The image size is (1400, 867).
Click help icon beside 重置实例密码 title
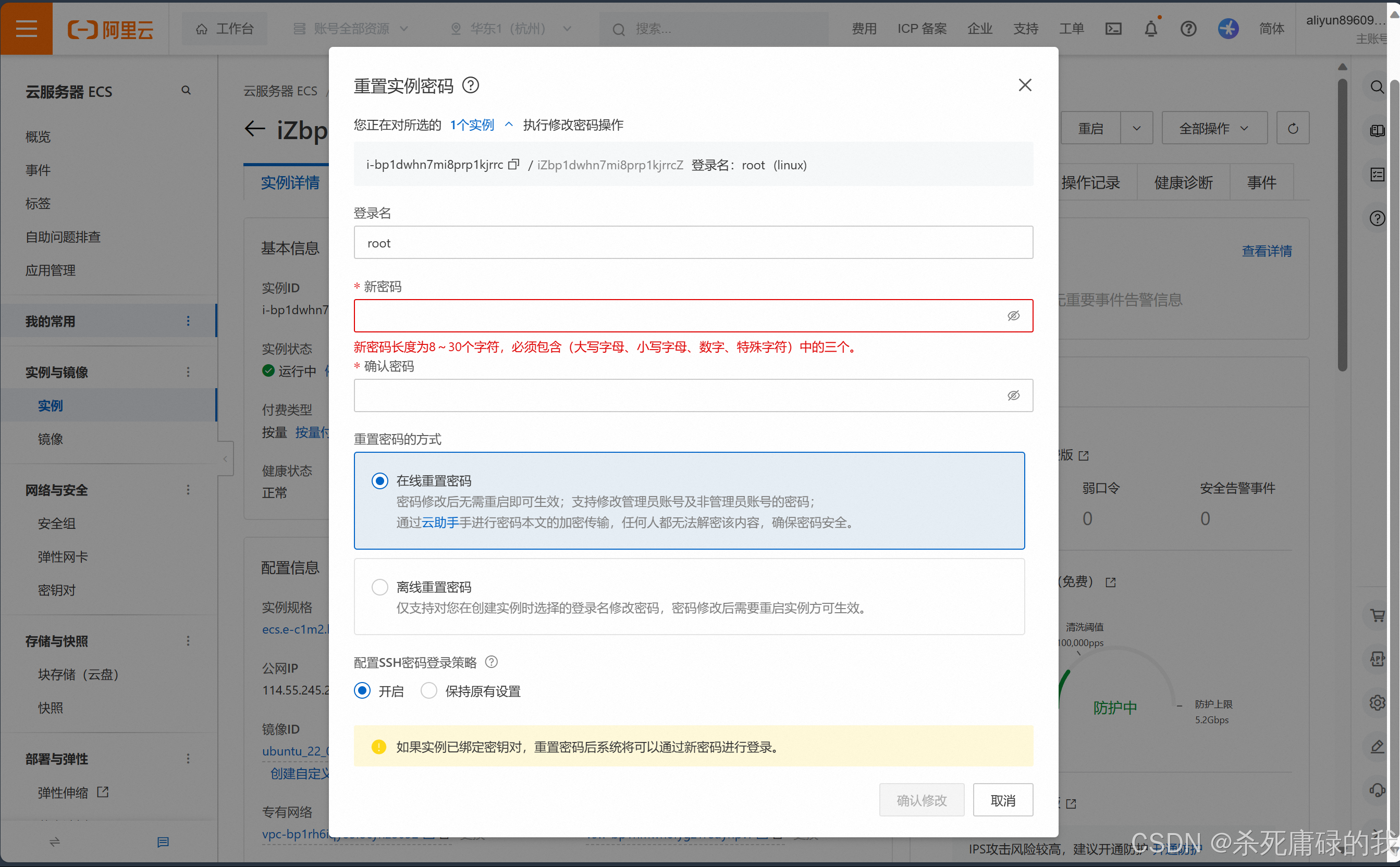[x=470, y=85]
